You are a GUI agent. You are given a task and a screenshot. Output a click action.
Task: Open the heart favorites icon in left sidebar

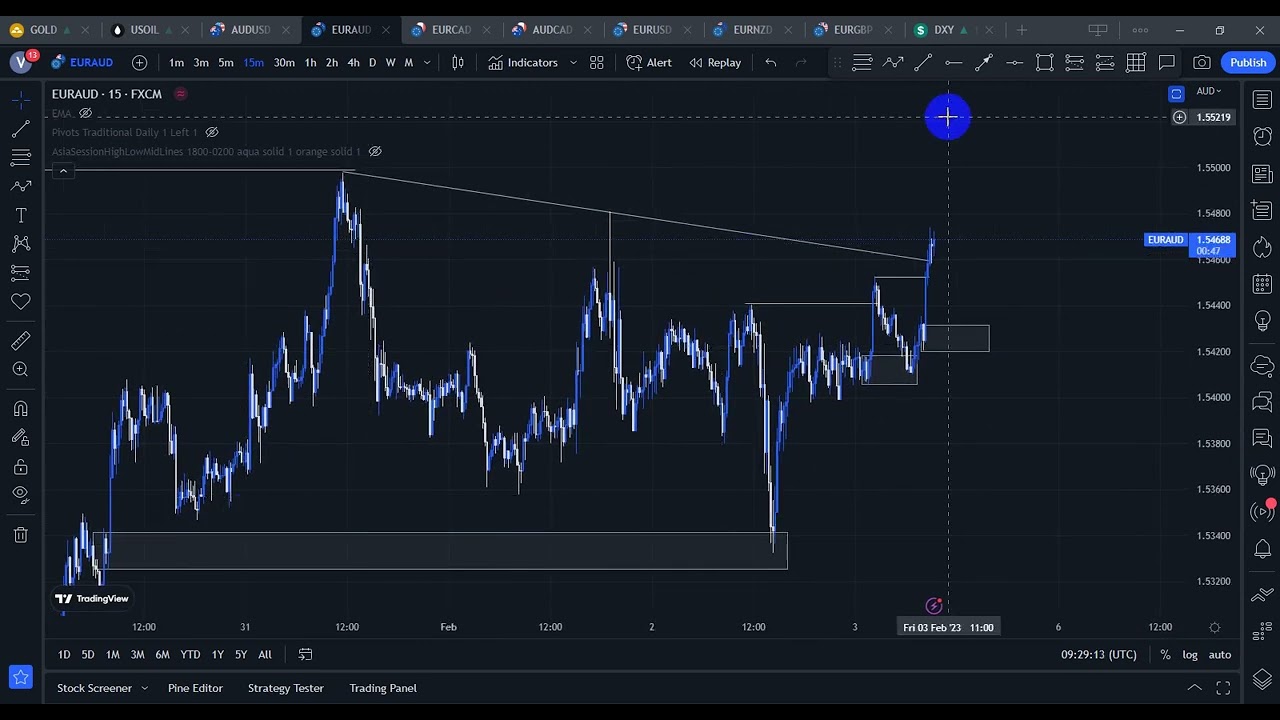(20, 301)
